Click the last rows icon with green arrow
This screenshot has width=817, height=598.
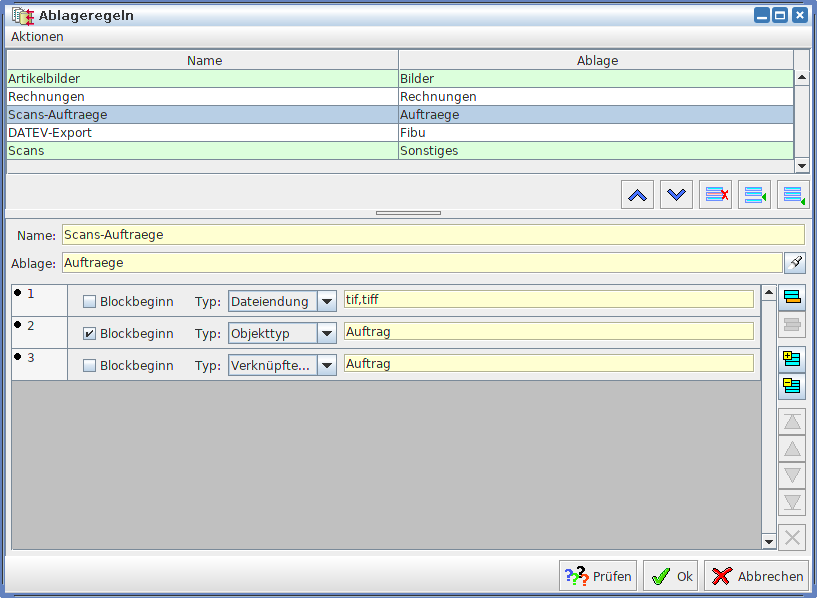(x=793, y=195)
